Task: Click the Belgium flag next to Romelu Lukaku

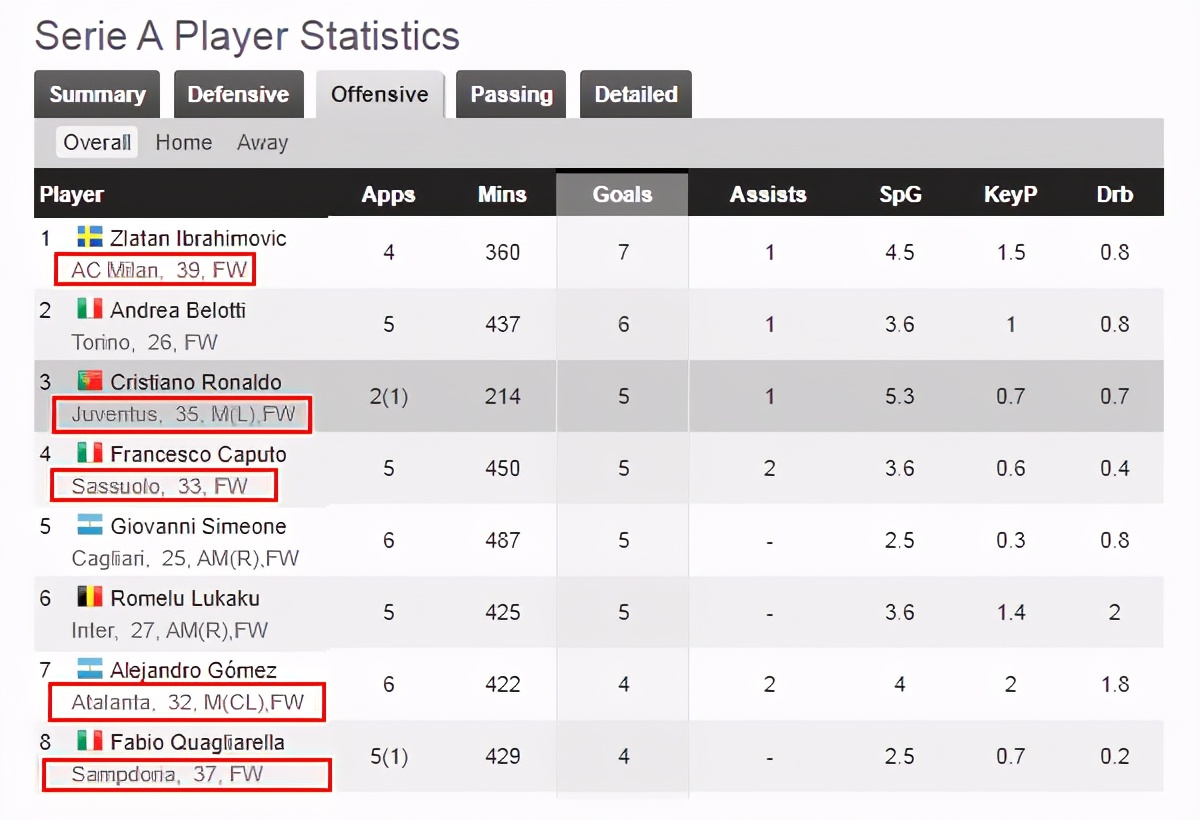Action: point(90,598)
